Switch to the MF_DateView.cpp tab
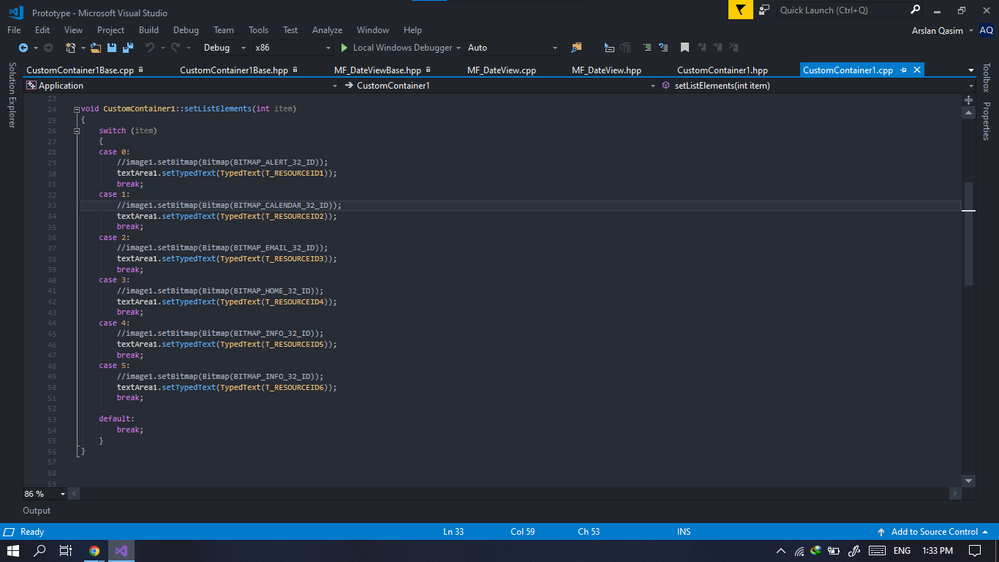 [x=501, y=70]
